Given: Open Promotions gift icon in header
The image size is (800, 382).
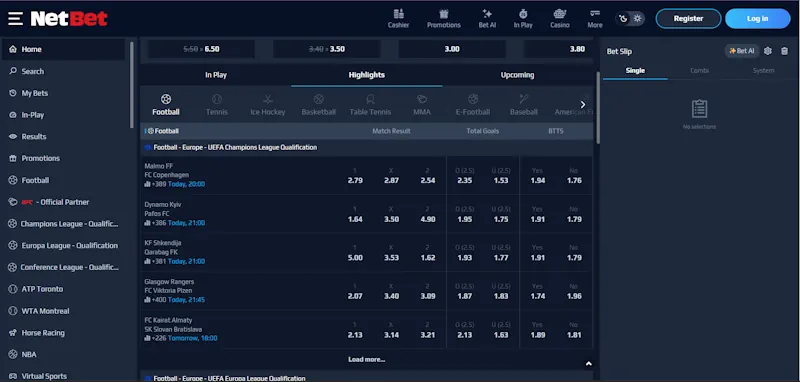Looking at the screenshot, I should (443, 18).
